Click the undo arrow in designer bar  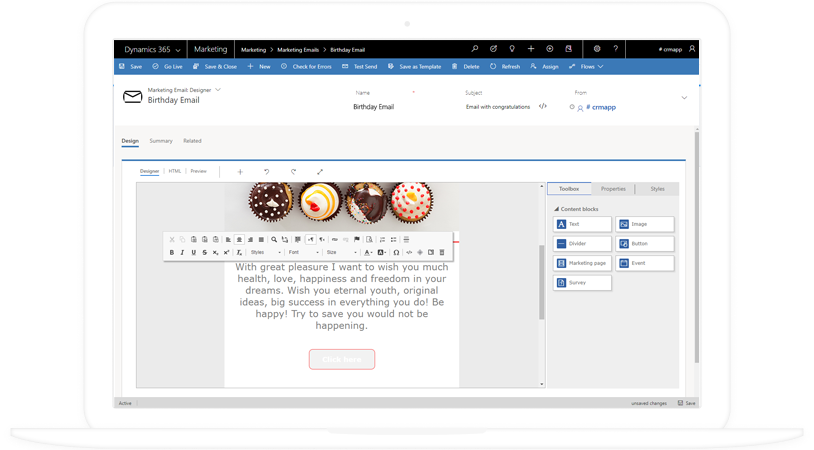point(266,172)
